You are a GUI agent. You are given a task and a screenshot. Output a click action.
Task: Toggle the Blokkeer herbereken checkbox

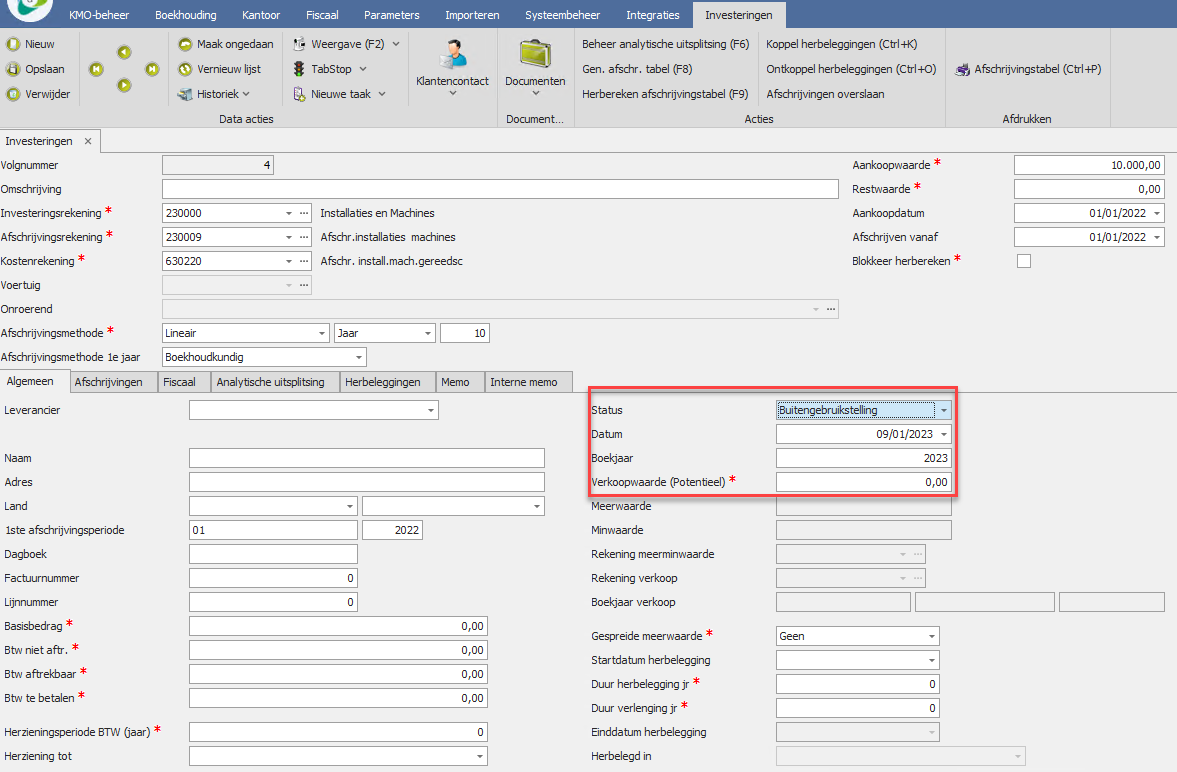[1023, 261]
